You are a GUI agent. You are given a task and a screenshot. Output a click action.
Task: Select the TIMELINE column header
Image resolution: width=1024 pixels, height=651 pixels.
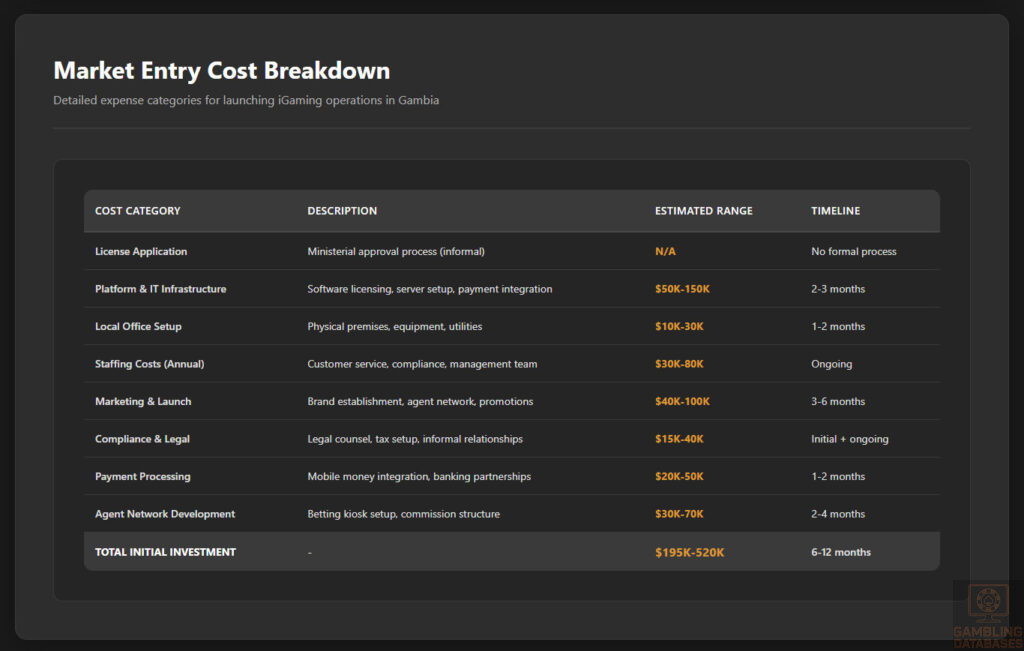click(836, 211)
